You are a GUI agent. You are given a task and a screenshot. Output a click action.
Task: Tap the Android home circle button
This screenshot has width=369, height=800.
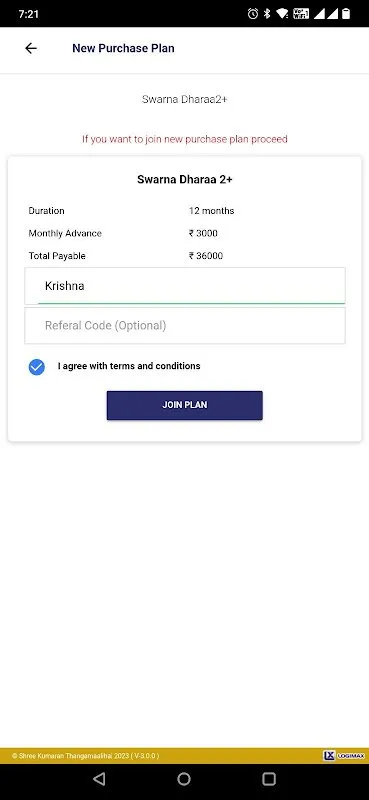point(184,779)
